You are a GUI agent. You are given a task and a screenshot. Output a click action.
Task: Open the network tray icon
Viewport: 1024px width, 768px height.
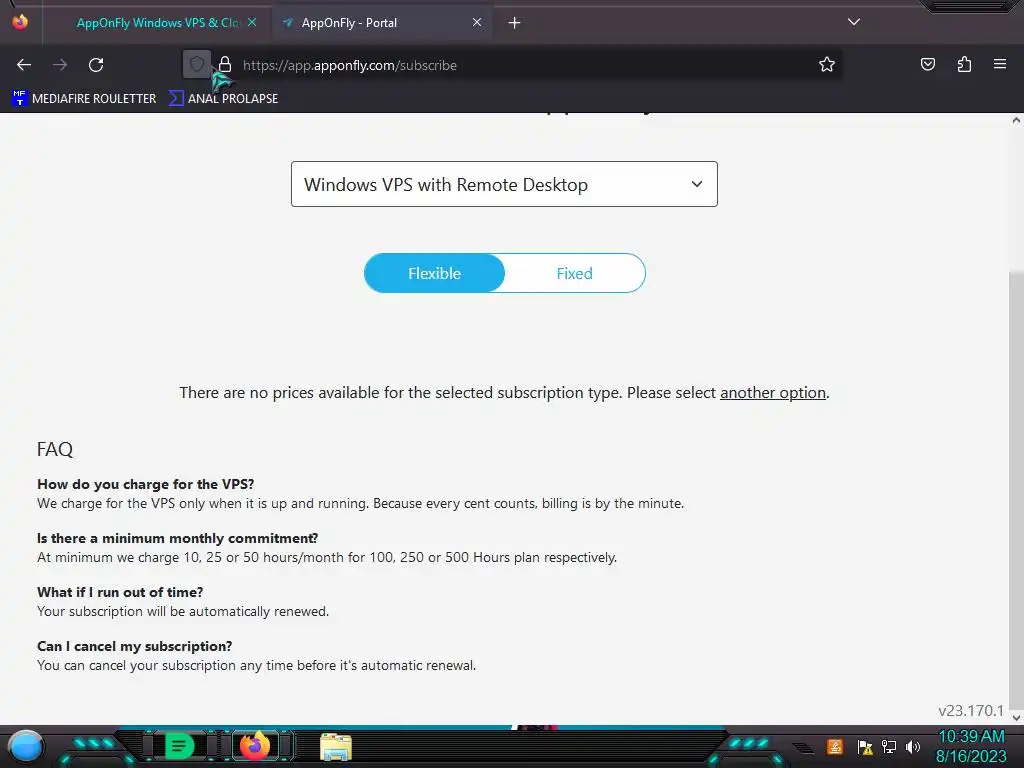889,746
